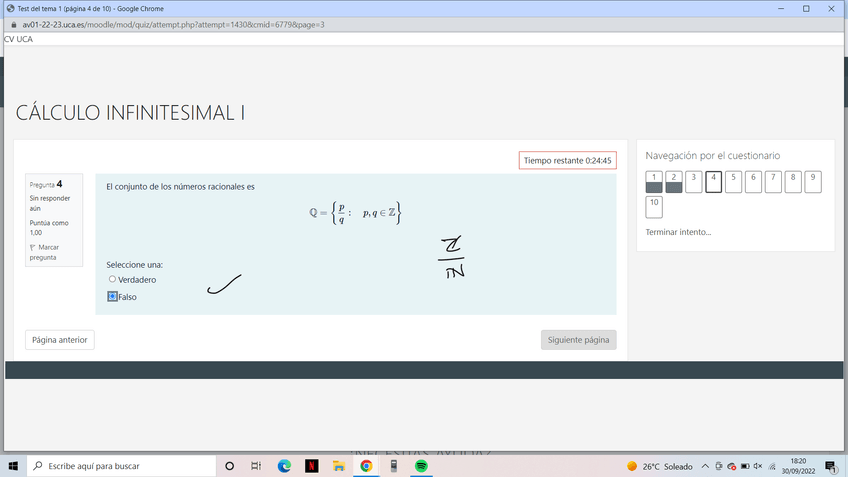Switch to Google Chrome in taskbar
The image size is (848, 477).
pyautogui.click(x=366, y=466)
